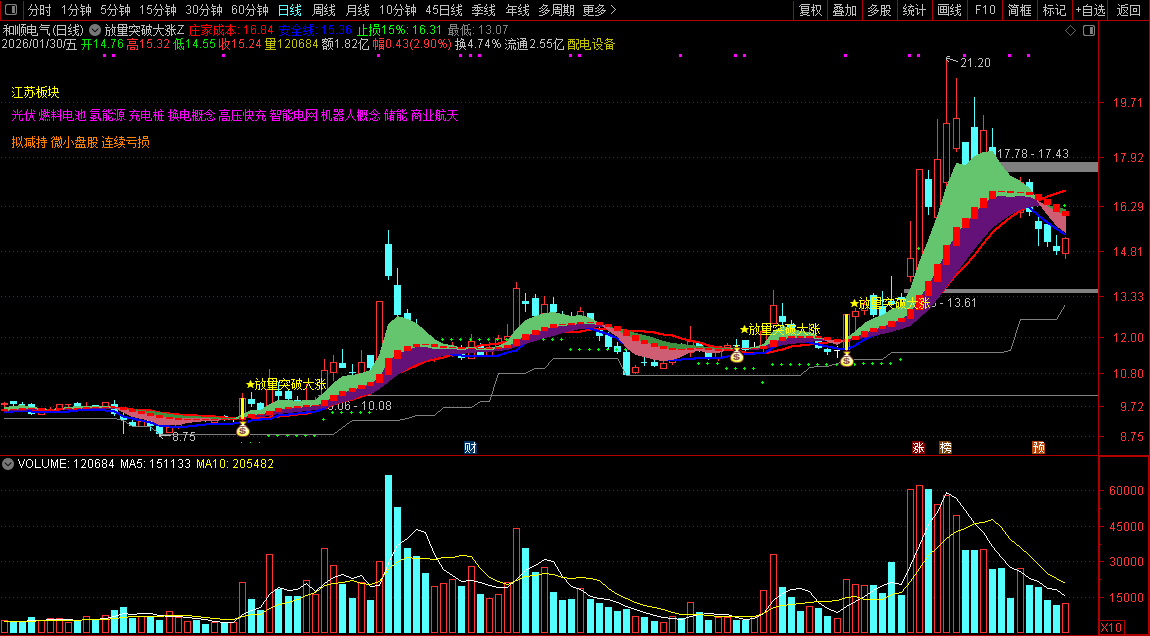
Task: Open the 预 forecast marker on timeline
Action: pos(1039,447)
